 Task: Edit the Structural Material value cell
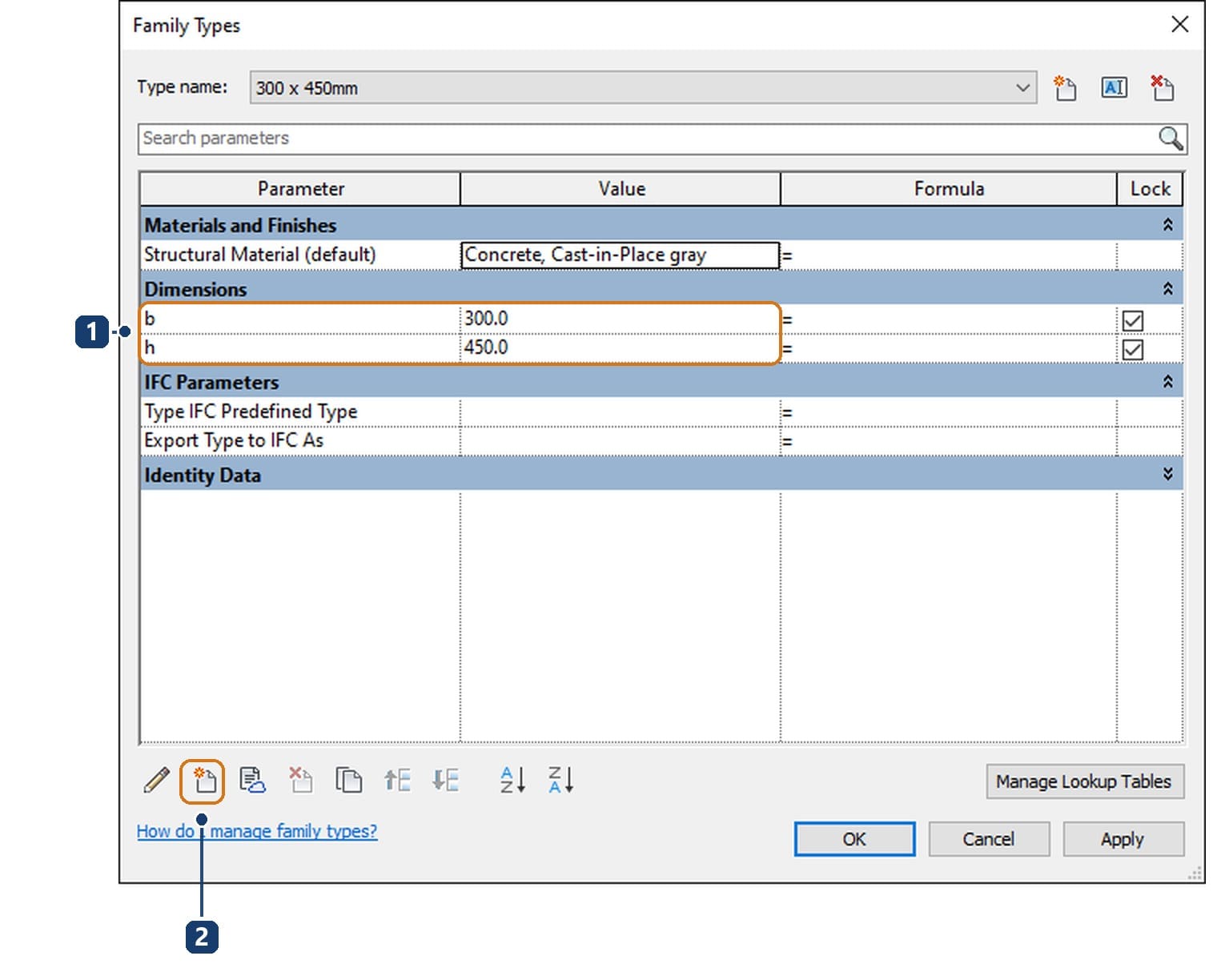(620, 255)
